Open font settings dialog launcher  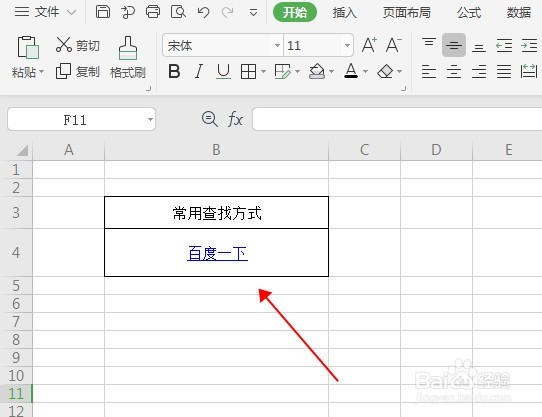point(403,89)
